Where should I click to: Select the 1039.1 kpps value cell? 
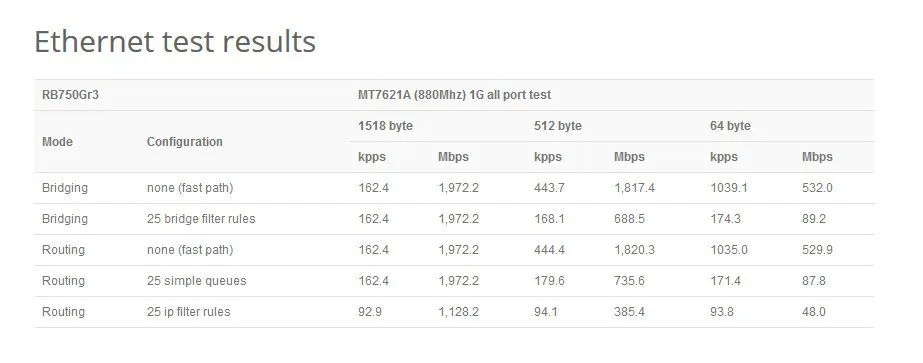click(x=729, y=188)
